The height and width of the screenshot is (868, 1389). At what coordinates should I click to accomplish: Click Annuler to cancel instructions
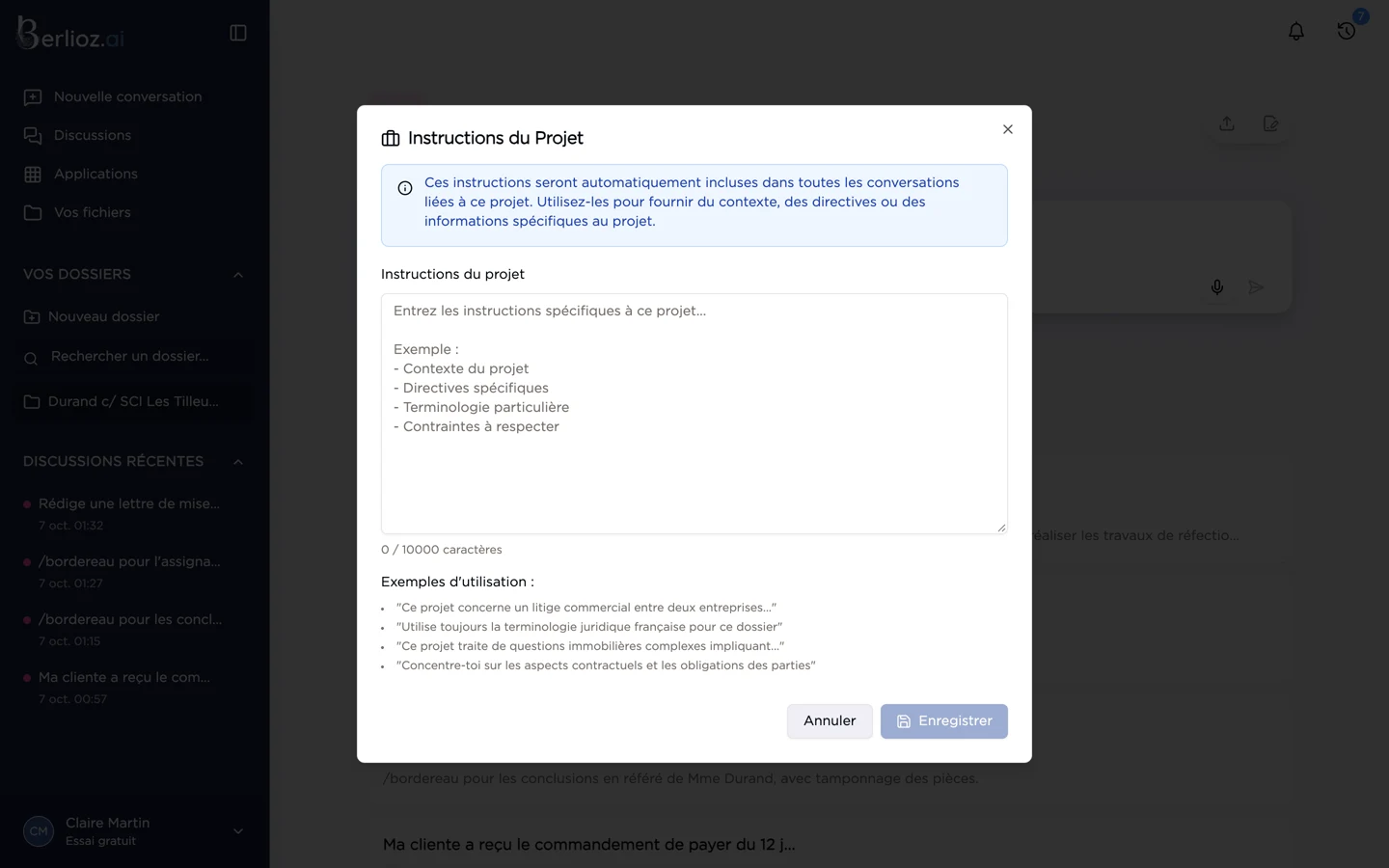coord(830,721)
